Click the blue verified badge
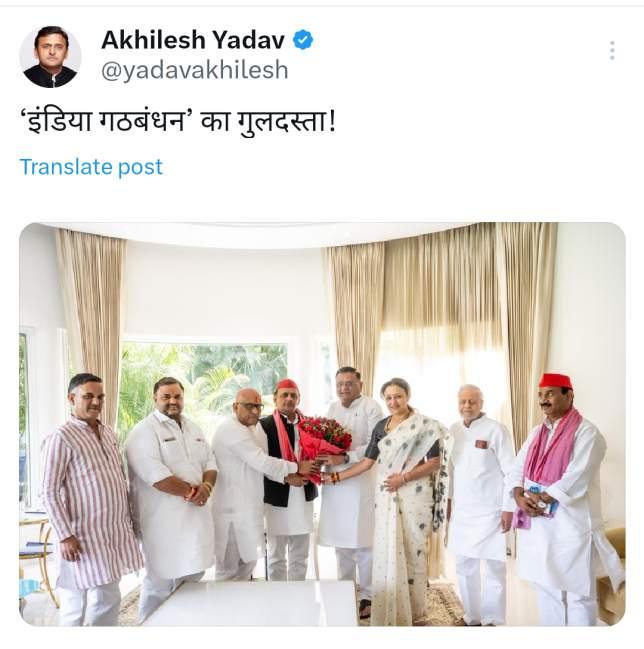This screenshot has height=649, width=644. coord(303,40)
